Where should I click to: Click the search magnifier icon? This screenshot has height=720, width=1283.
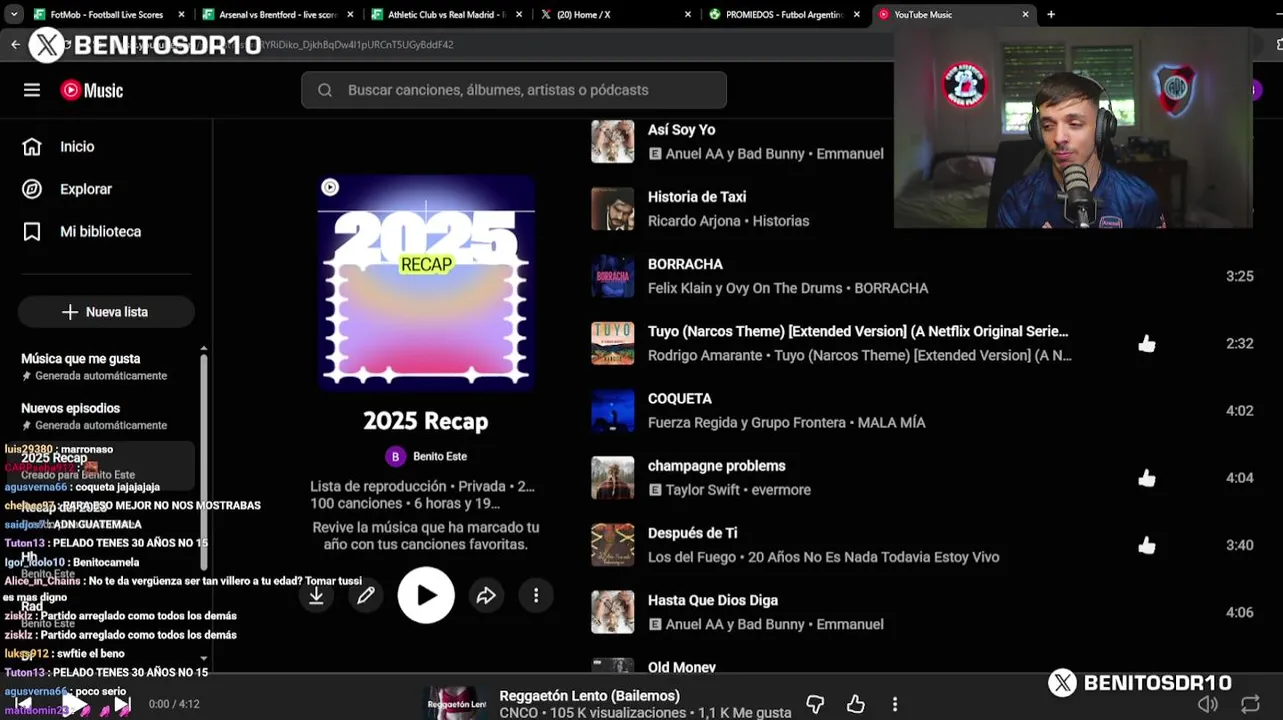click(x=325, y=90)
